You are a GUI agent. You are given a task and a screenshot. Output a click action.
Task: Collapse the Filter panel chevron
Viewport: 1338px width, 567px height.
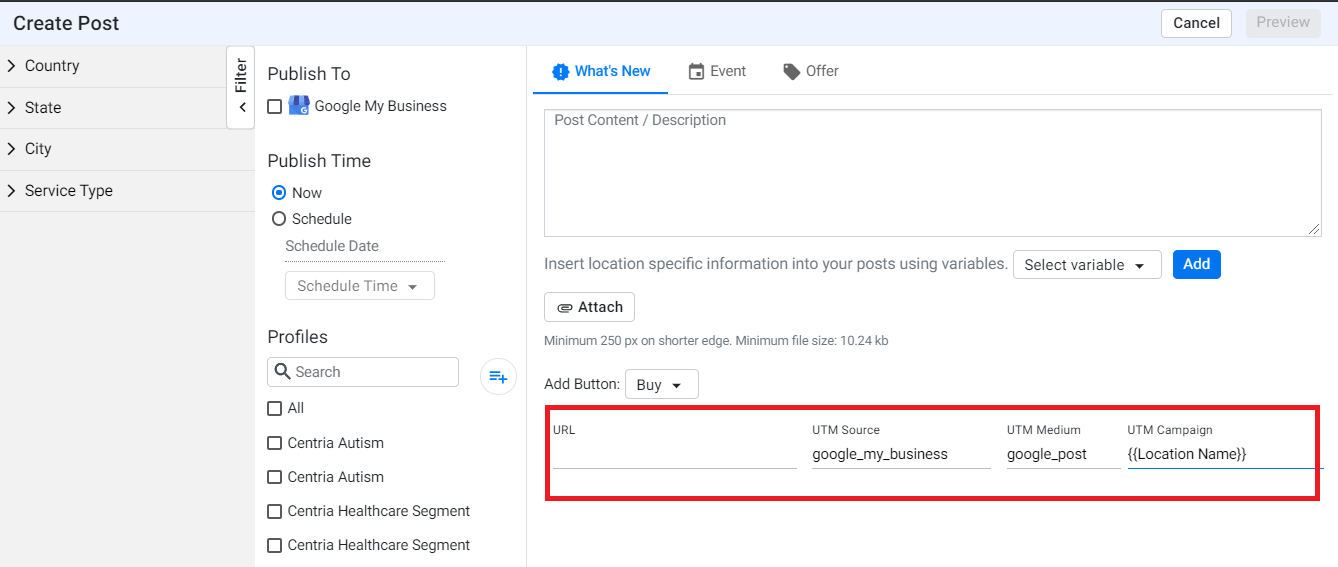click(242, 107)
